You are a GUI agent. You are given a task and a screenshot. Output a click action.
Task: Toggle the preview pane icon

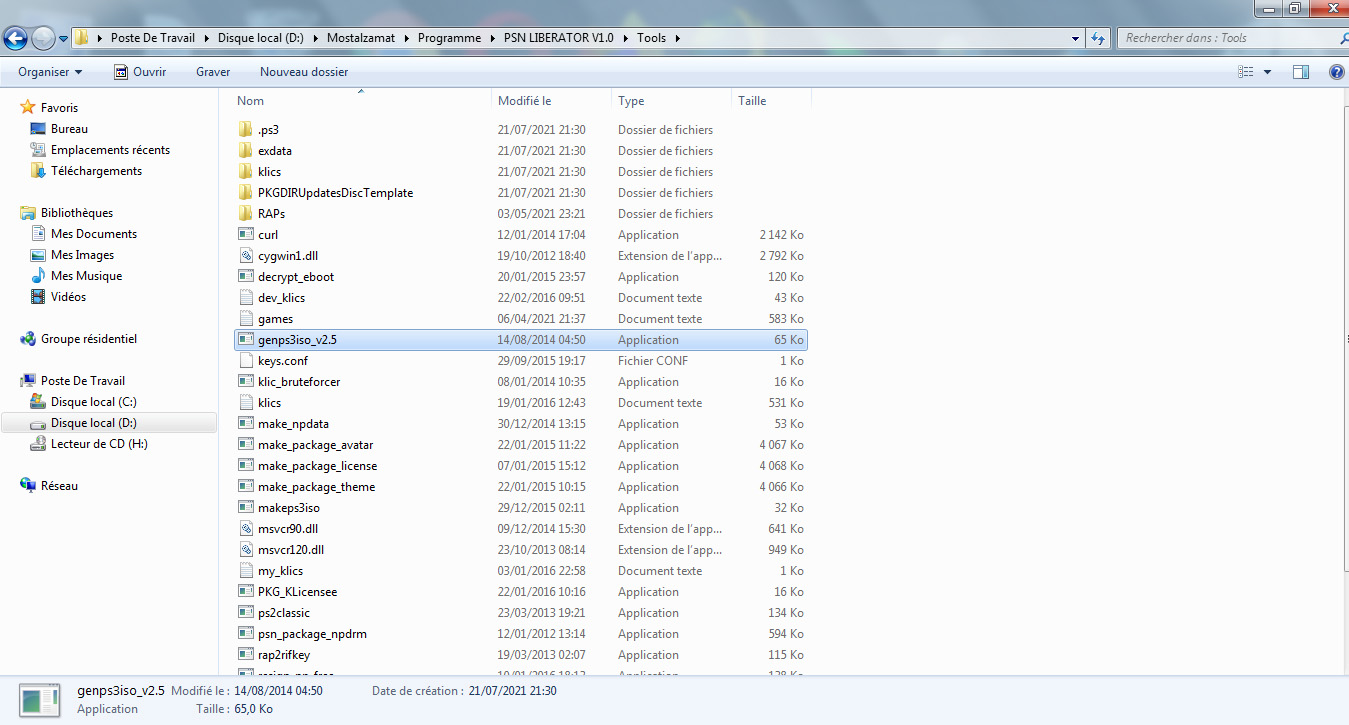click(1301, 72)
